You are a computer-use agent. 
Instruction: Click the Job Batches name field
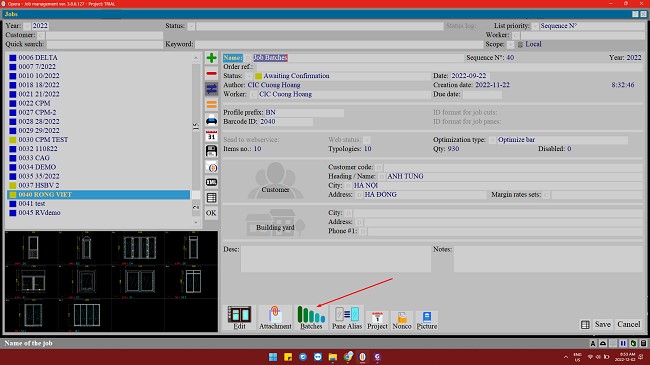(358, 58)
